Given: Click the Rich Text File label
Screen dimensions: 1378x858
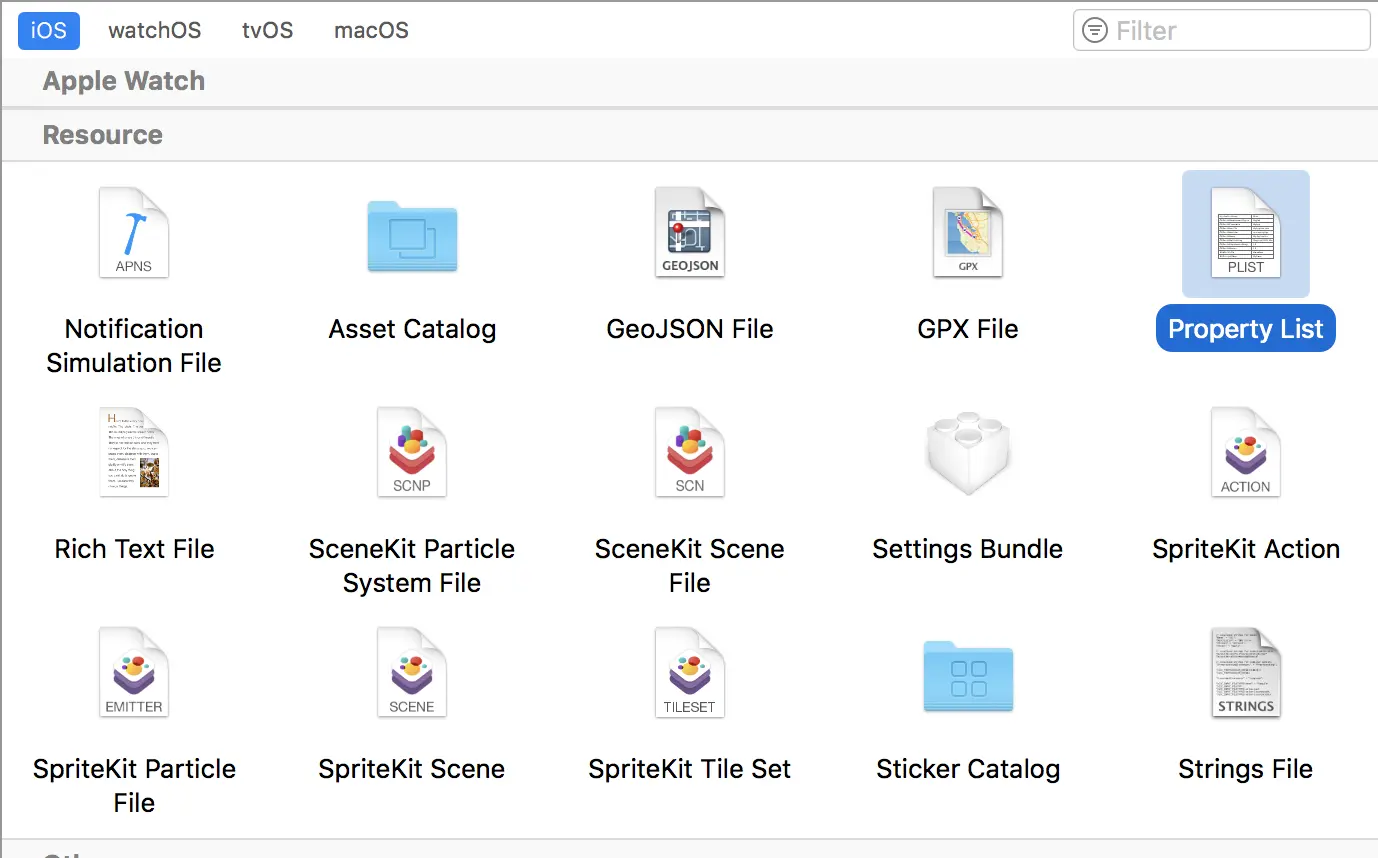Looking at the screenshot, I should (134, 549).
